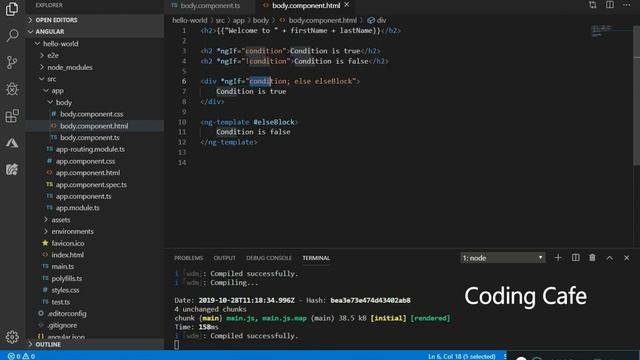Open the Azure view icon
640x360 pixels.
[12, 142]
